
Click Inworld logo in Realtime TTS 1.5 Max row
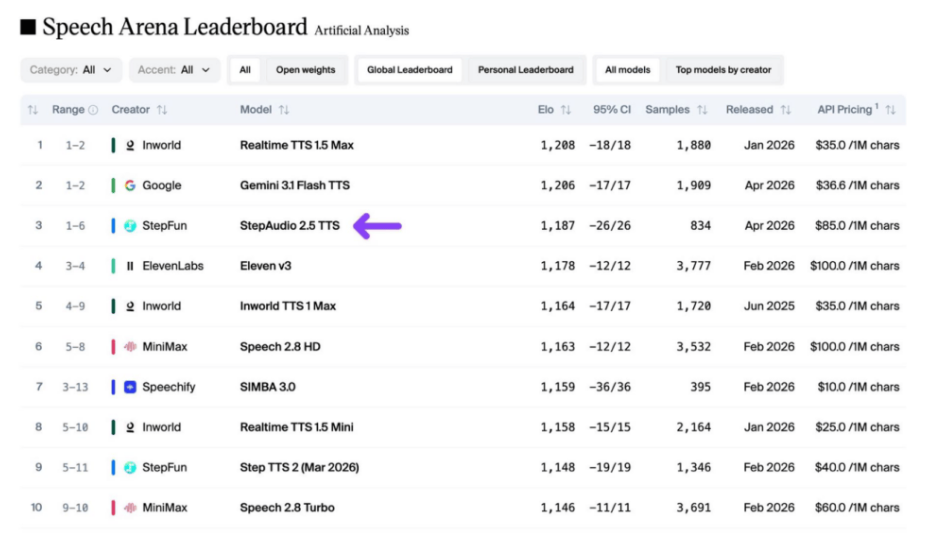(130, 145)
